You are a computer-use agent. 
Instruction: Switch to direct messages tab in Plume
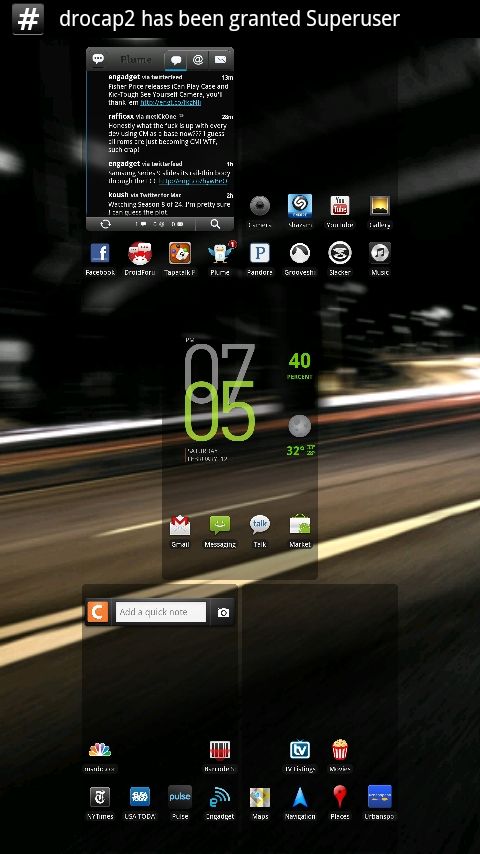(220, 59)
